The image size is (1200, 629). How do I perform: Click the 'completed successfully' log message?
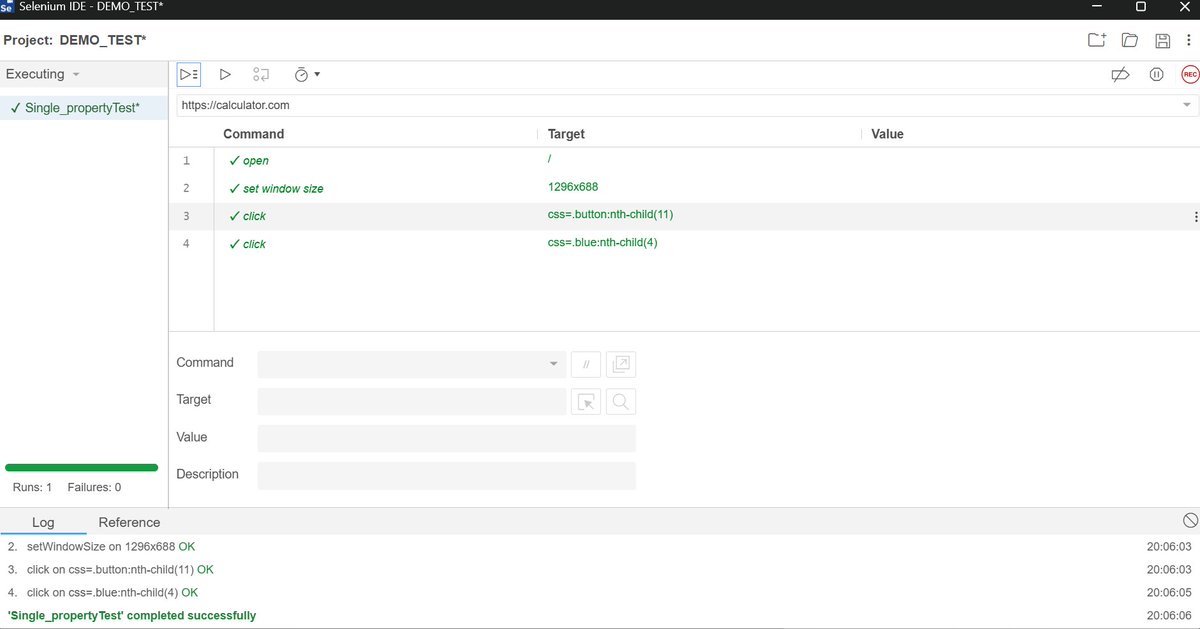132,616
